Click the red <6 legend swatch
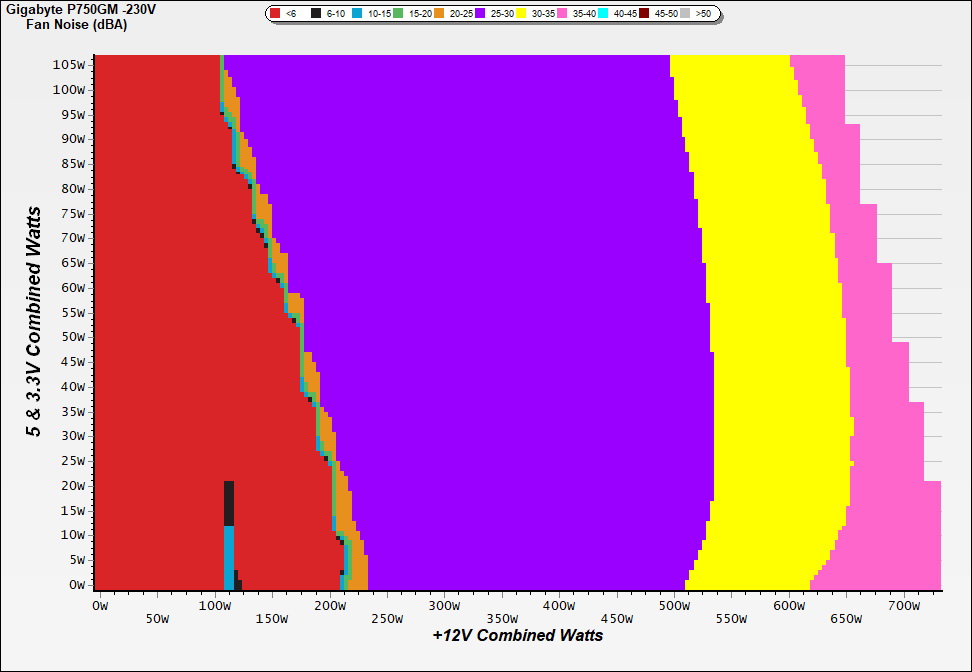The width and height of the screenshot is (972, 672). (277, 14)
